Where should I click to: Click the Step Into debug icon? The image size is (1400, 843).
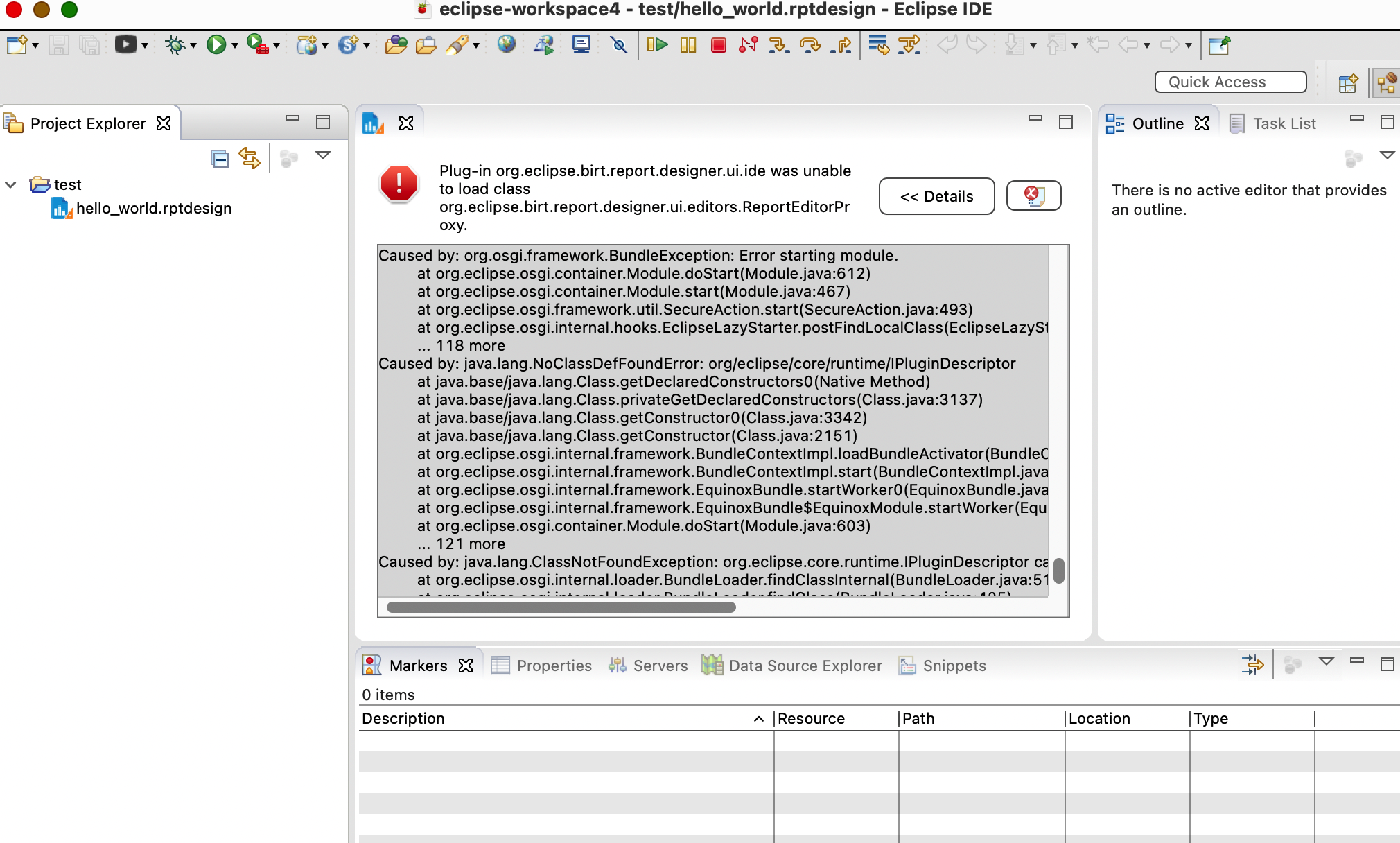779,46
